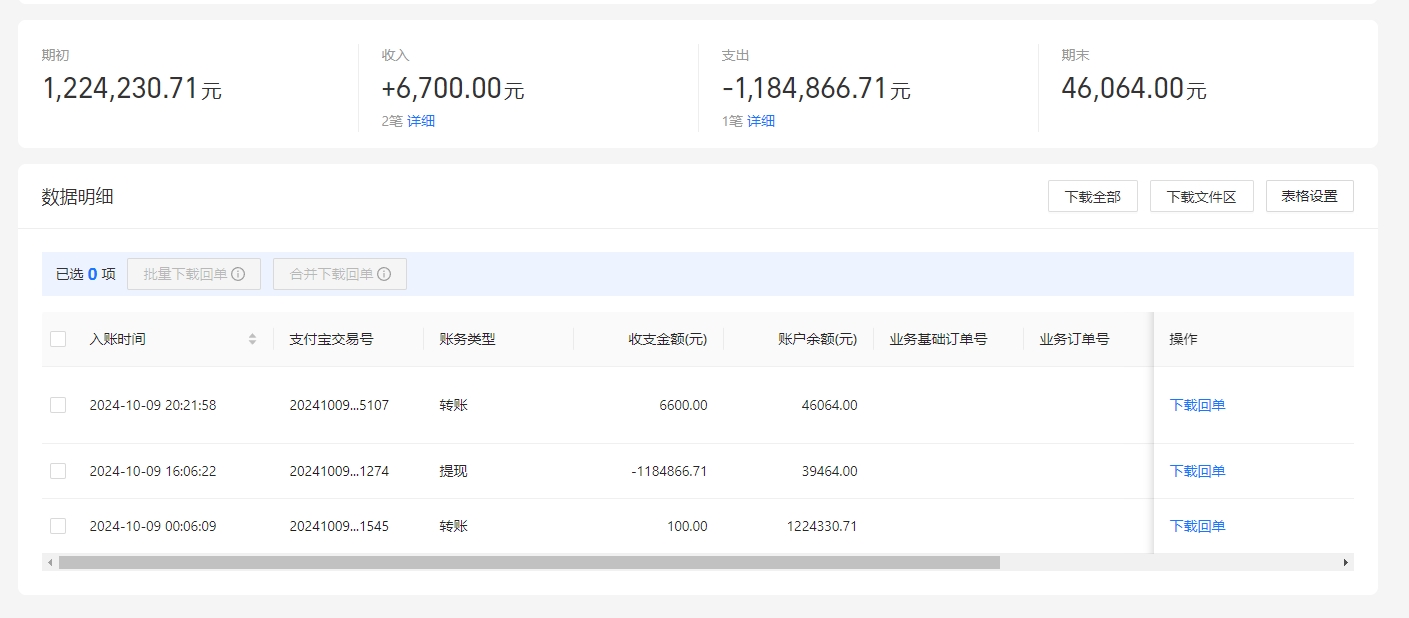This screenshot has width=1409, height=618.
Task: Download receipt for the 提现 row
Action: click(1198, 471)
